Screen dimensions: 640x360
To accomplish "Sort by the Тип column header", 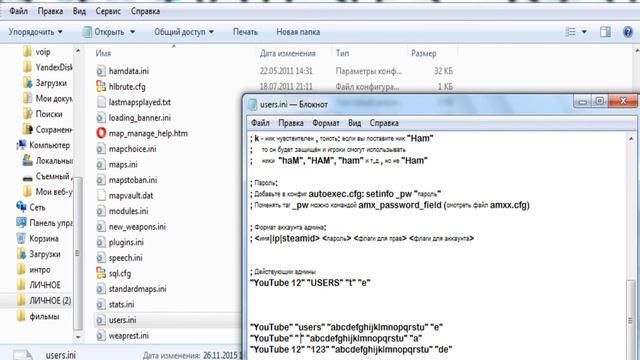I will coord(342,53).
